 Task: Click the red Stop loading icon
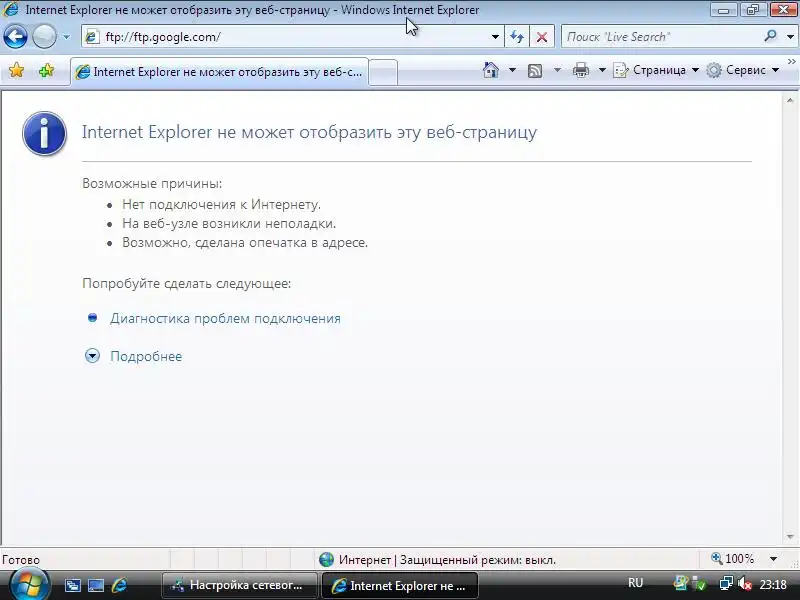pyautogui.click(x=542, y=37)
